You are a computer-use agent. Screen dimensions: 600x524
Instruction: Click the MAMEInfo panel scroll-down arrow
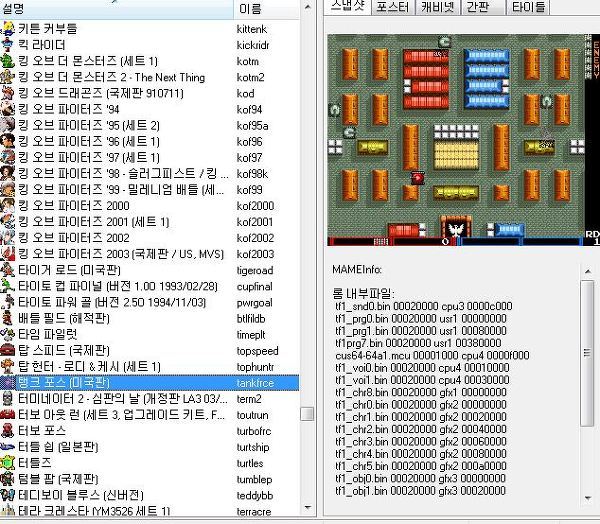tap(587, 498)
